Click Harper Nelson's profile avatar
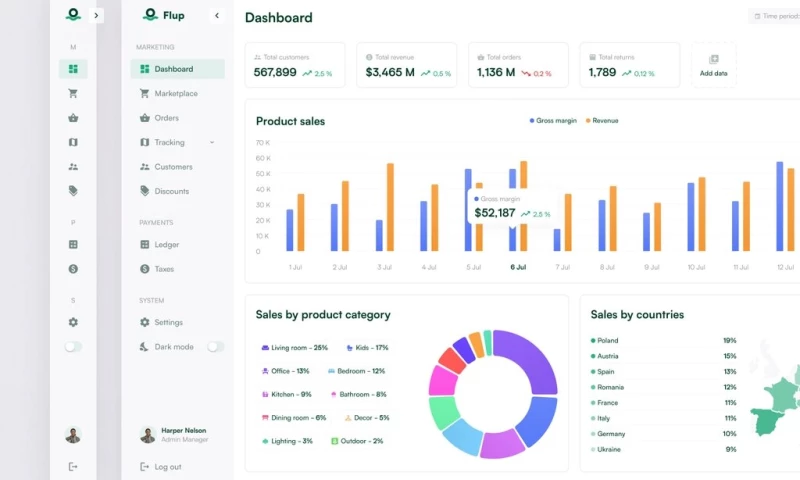 click(148, 435)
